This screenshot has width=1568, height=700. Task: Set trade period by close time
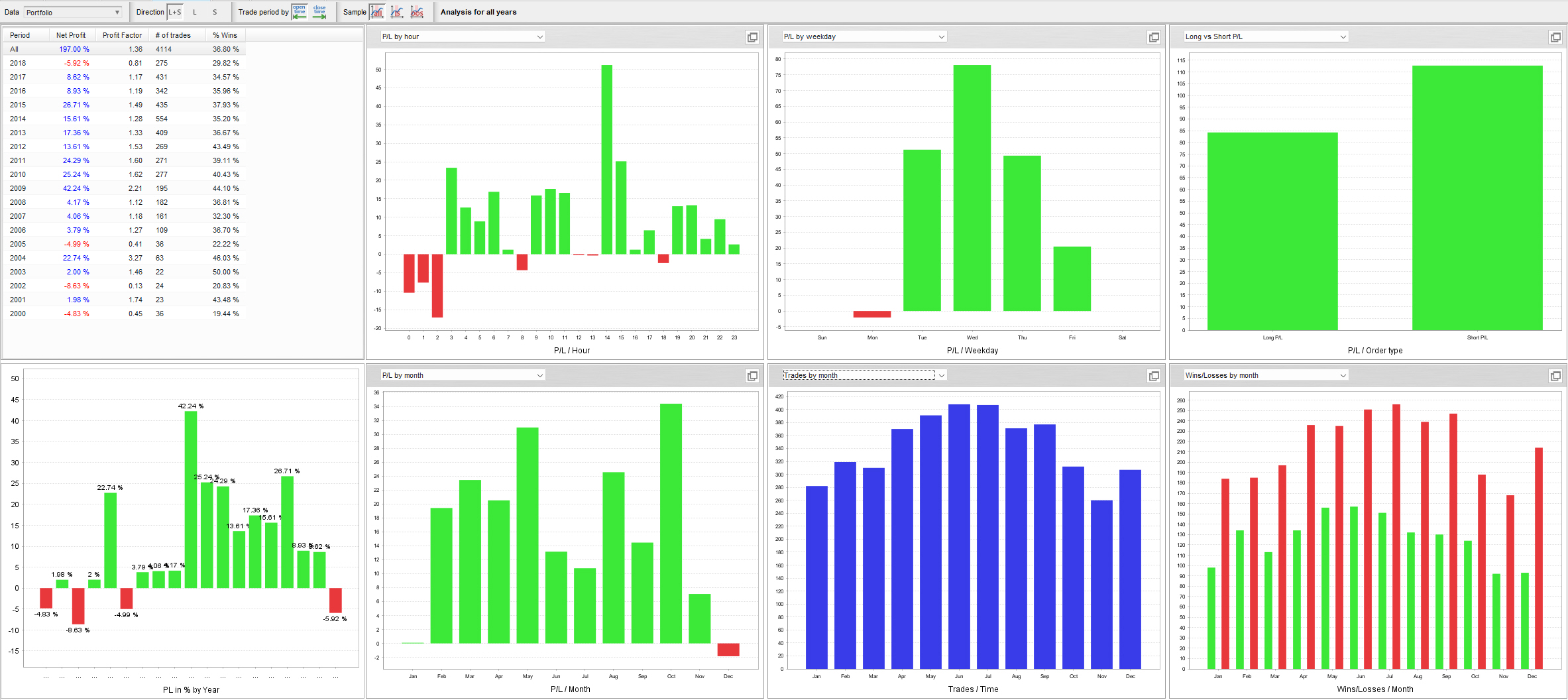pos(319,12)
